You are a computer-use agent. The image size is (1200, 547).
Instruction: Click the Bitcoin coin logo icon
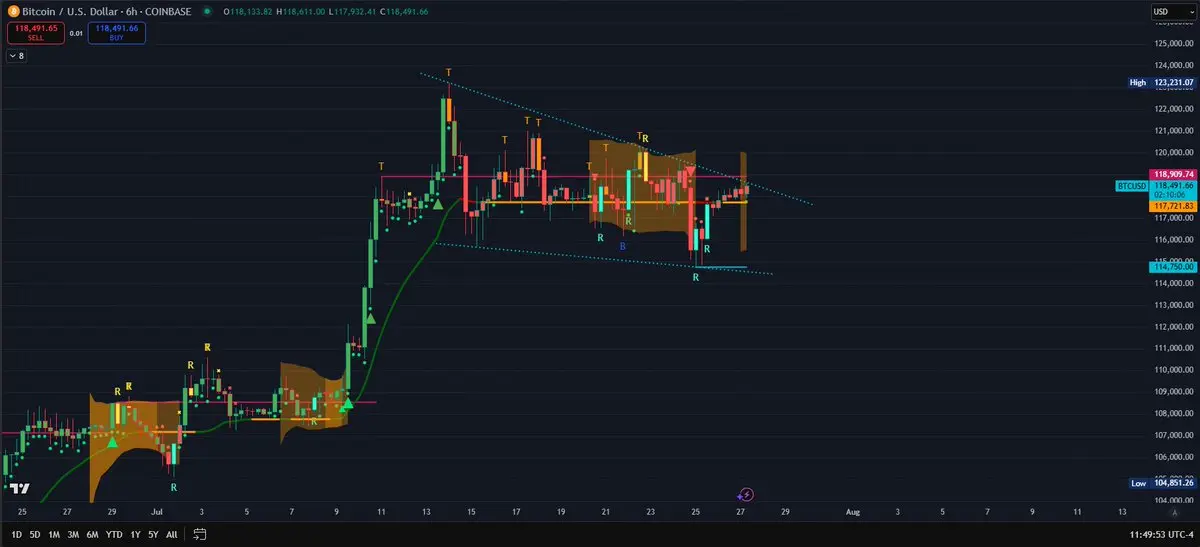pyautogui.click(x=13, y=11)
